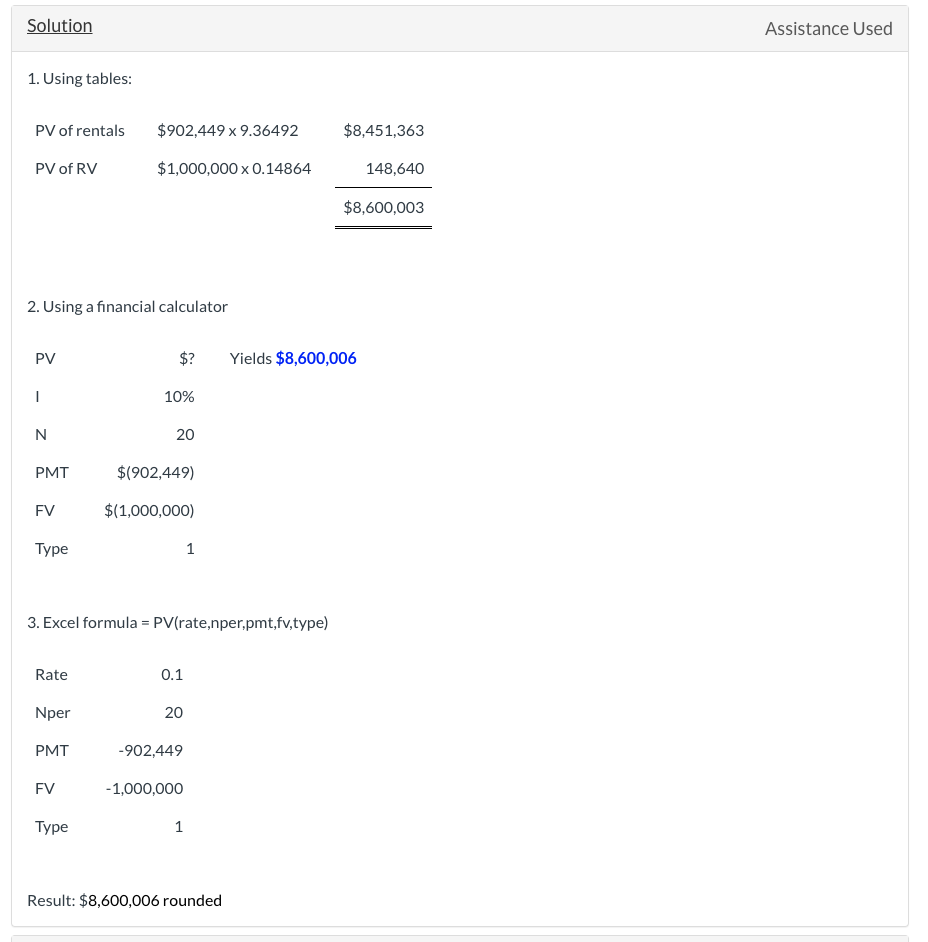Click the N 20 entry
The image size is (928, 942).
point(110,434)
